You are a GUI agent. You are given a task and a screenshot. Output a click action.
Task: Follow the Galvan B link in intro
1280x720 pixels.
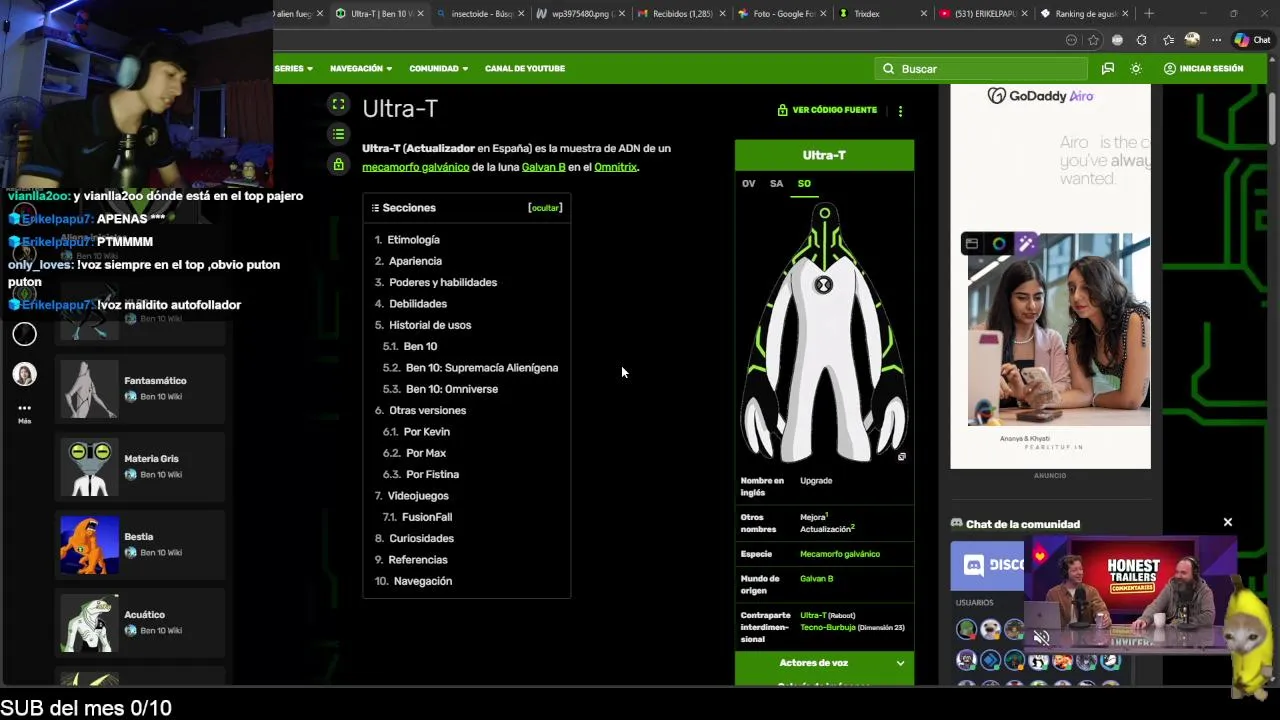[x=543, y=167]
